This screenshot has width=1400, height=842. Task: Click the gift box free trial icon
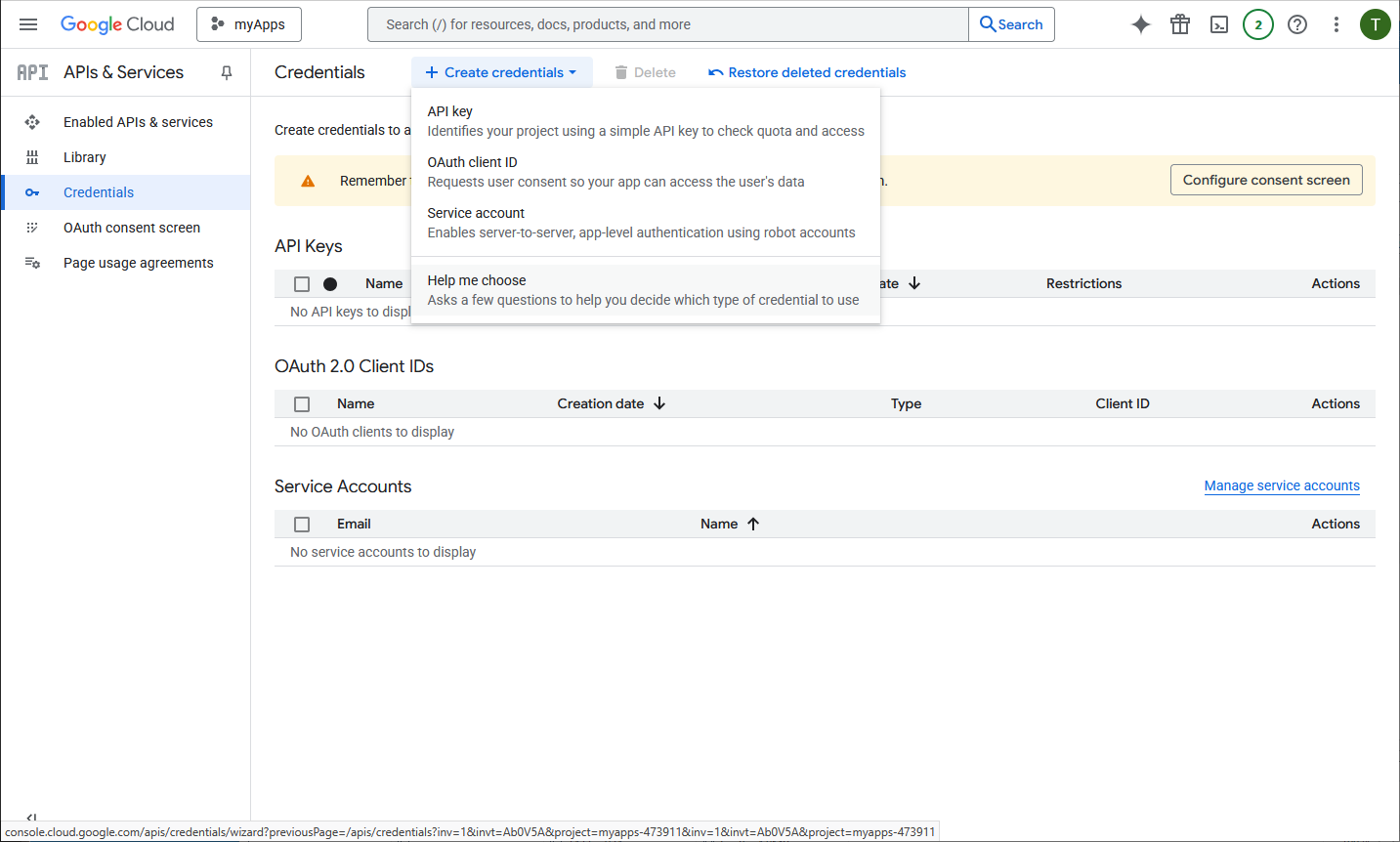click(x=1180, y=24)
